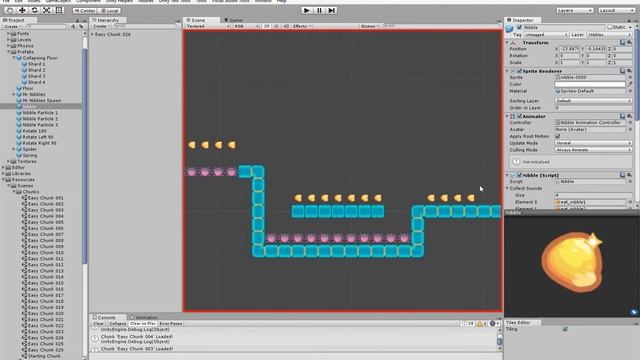Step forward one frame
Viewport: 640px width, 360px height.
[332, 10]
